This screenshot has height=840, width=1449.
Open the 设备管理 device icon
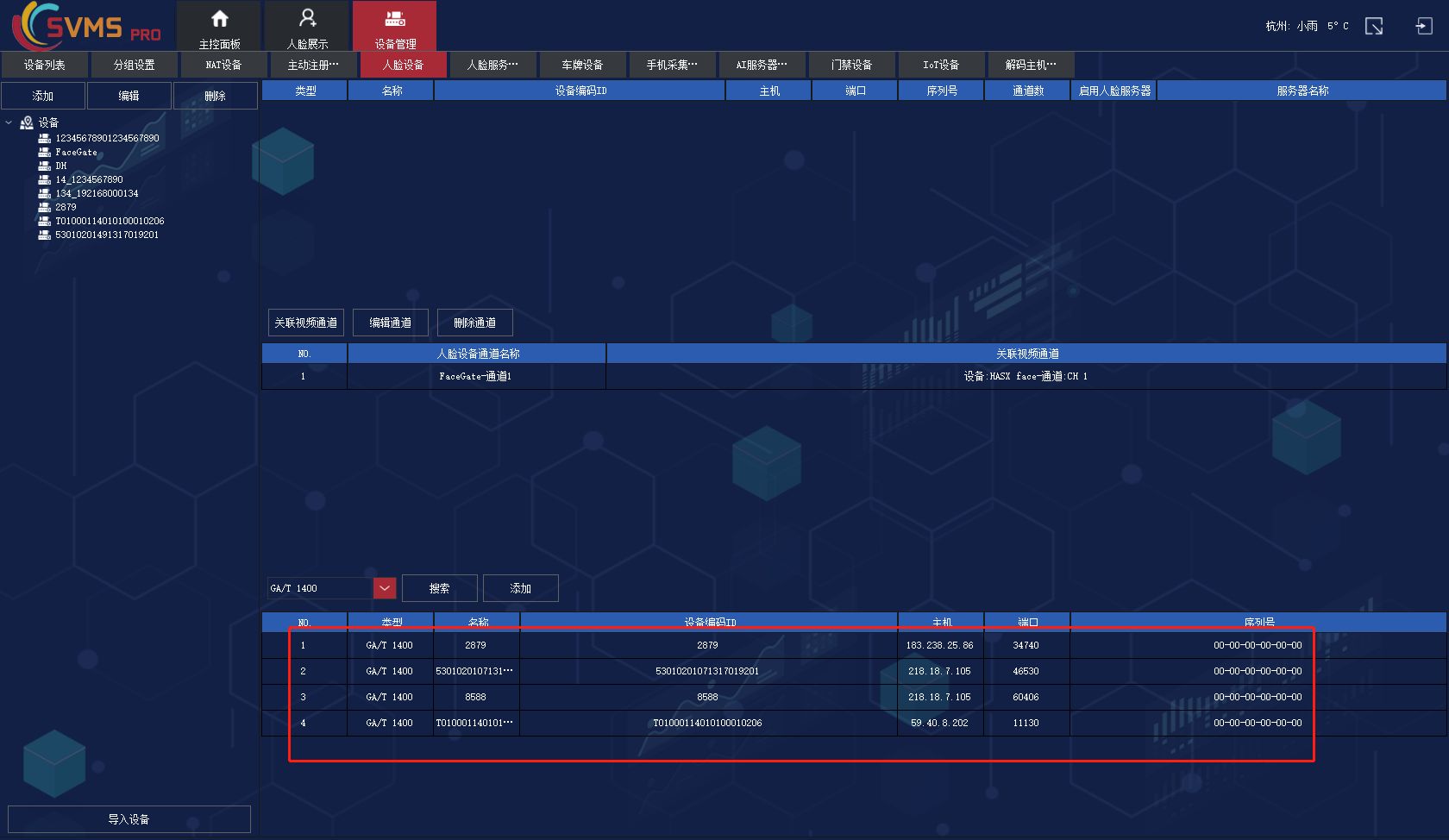[395, 19]
